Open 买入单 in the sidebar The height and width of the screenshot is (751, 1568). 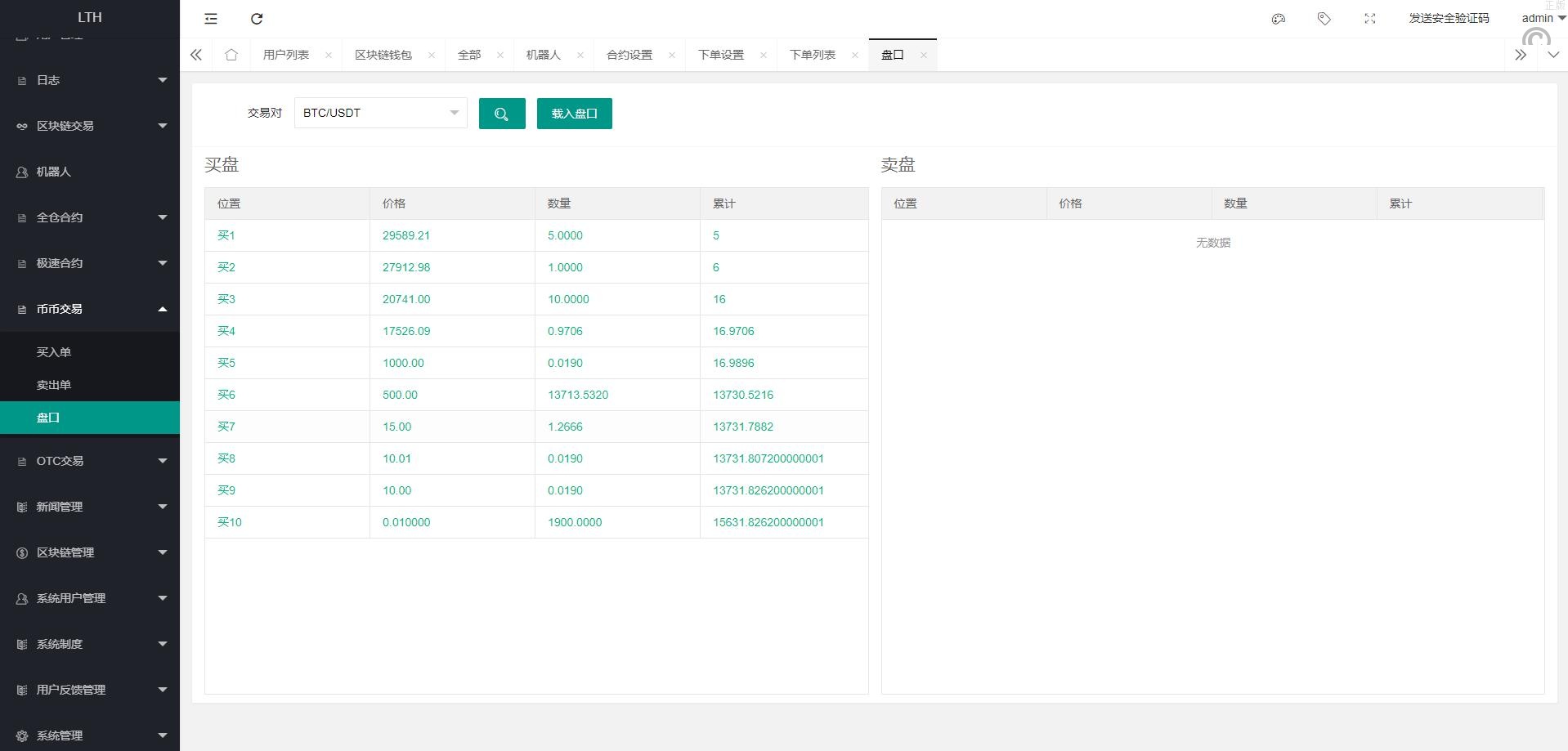[x=54, y=352]
